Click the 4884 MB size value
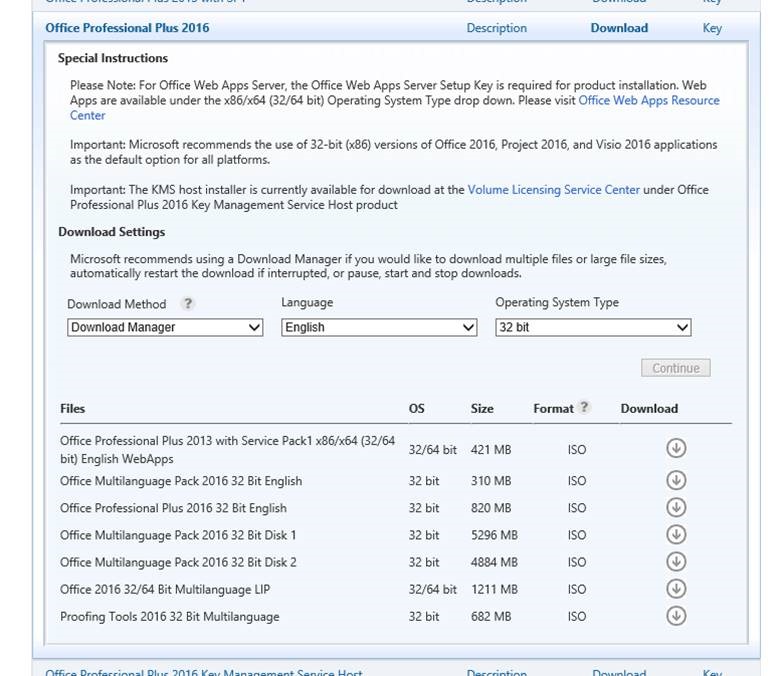Viewport: 779px width, 676px height. click(x=494, y=562)
